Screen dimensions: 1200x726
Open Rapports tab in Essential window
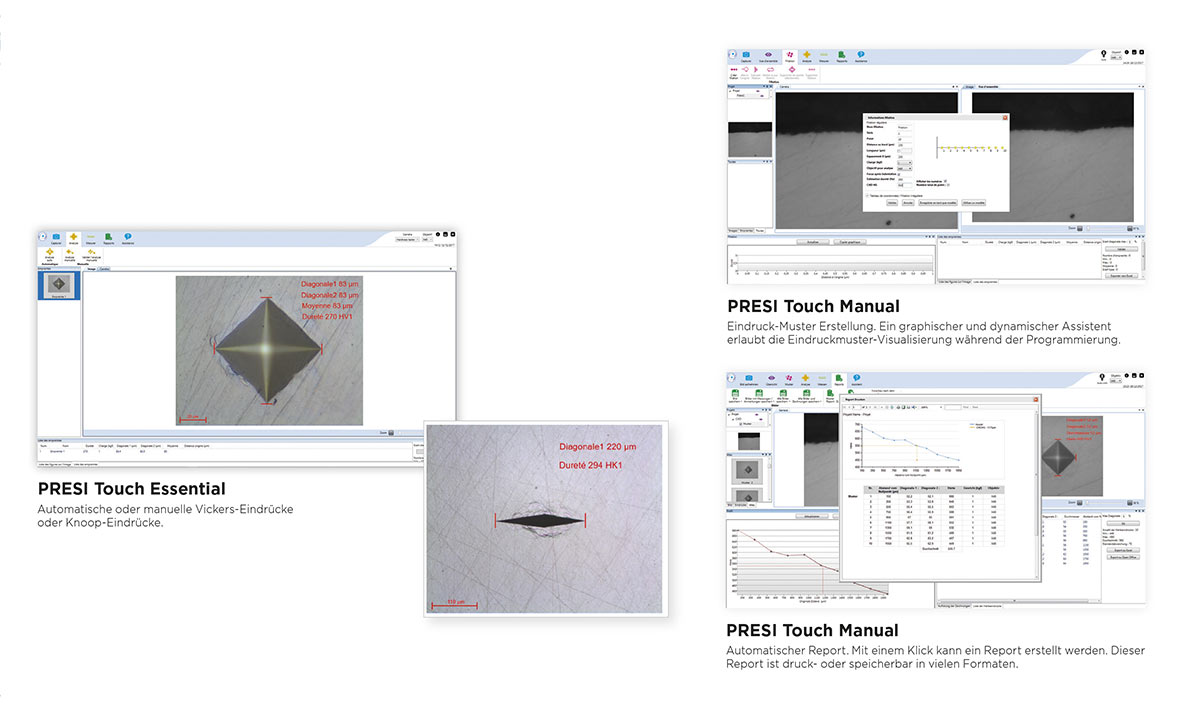pos(108,238)
